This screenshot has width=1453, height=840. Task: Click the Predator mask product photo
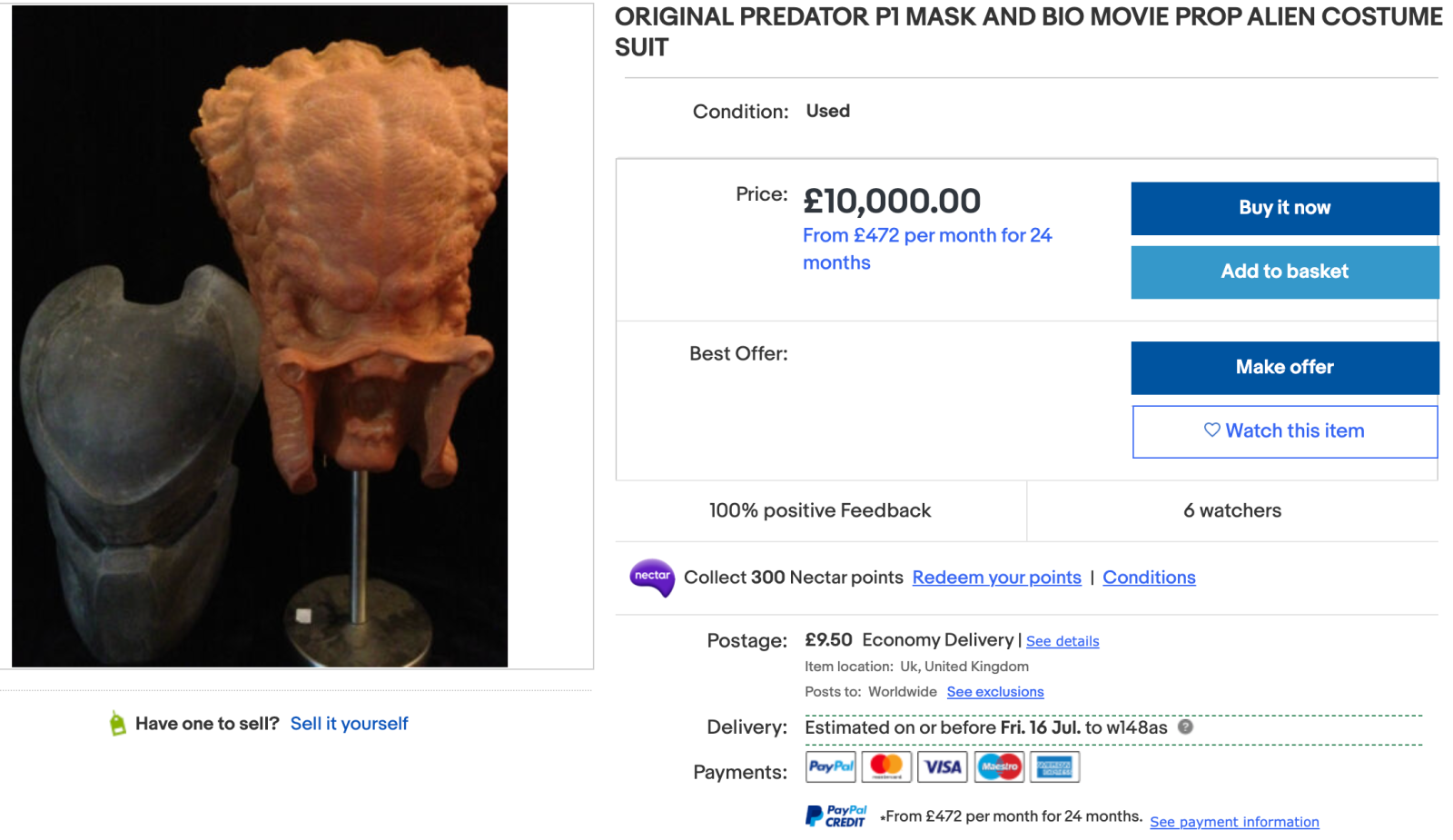260,336
